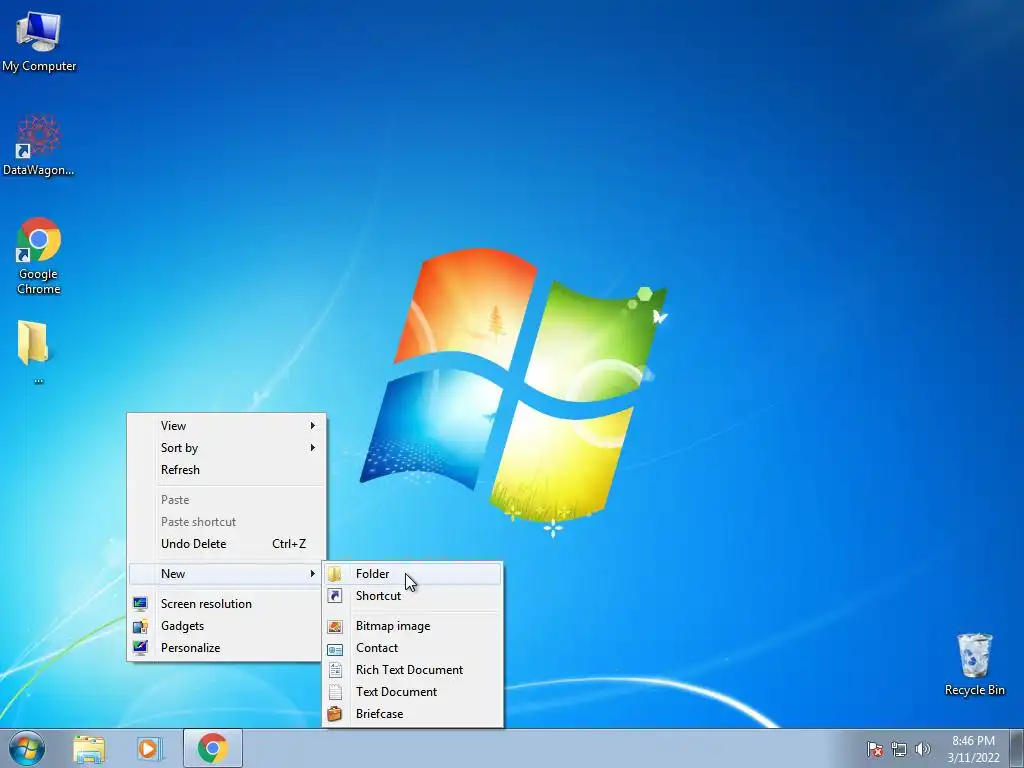The height and width of the screenshot is (768, 1024).
Task: Select the Google Chrome desktop shortcut
Action: [x=39, y=256]
